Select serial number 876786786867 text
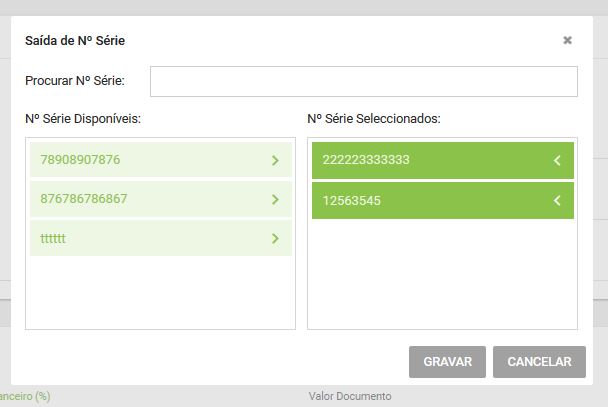The image size is (608, 407). pyautogui.click(x=84, y=199)
